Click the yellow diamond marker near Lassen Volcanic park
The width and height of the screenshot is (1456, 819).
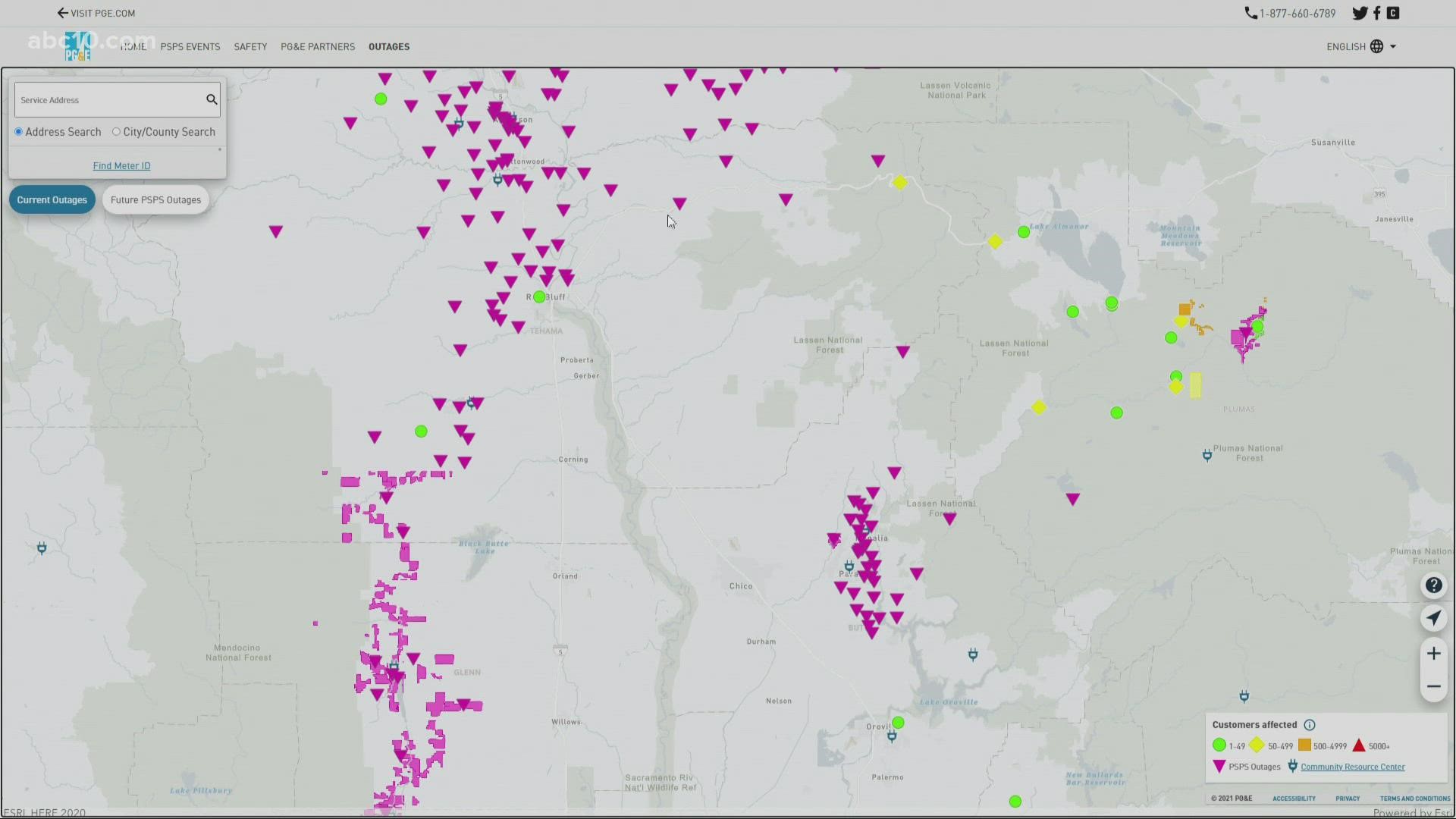click(x=899, y=182)
